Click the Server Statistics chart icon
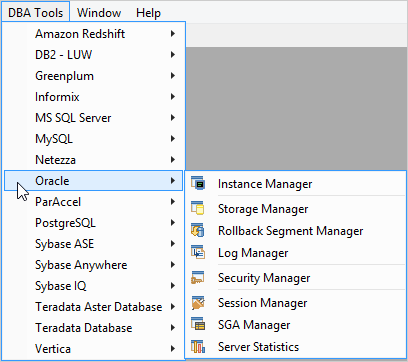This screenshot has width=408, height=362. 198,347
